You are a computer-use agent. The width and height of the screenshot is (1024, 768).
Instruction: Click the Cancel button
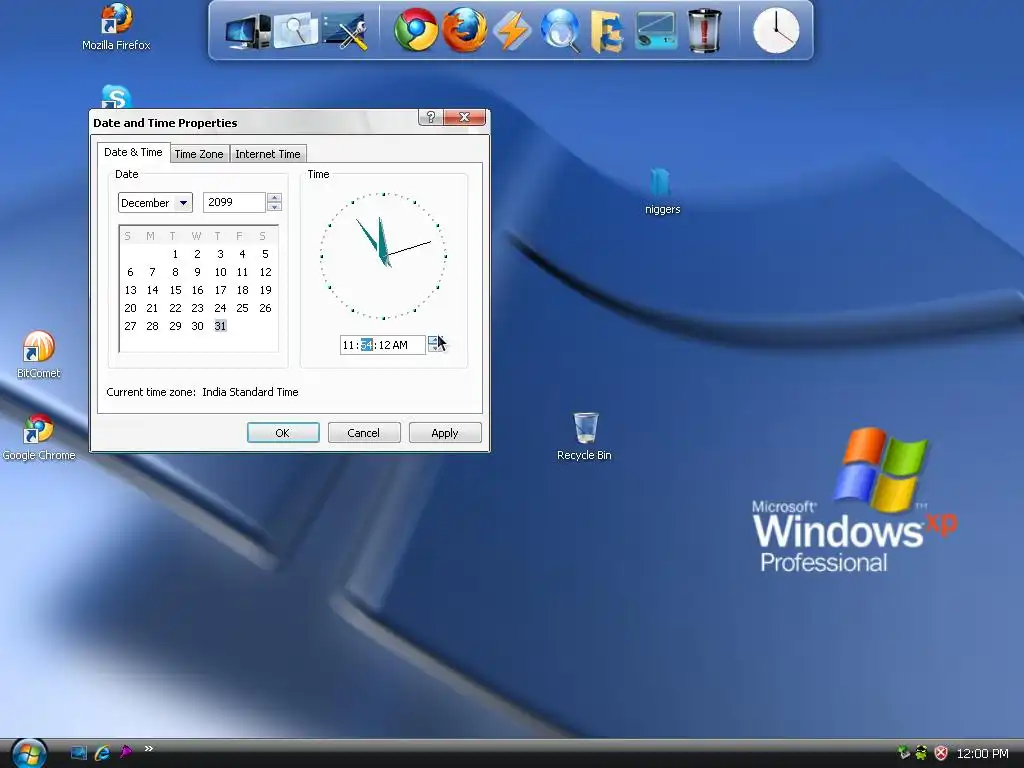363,433
